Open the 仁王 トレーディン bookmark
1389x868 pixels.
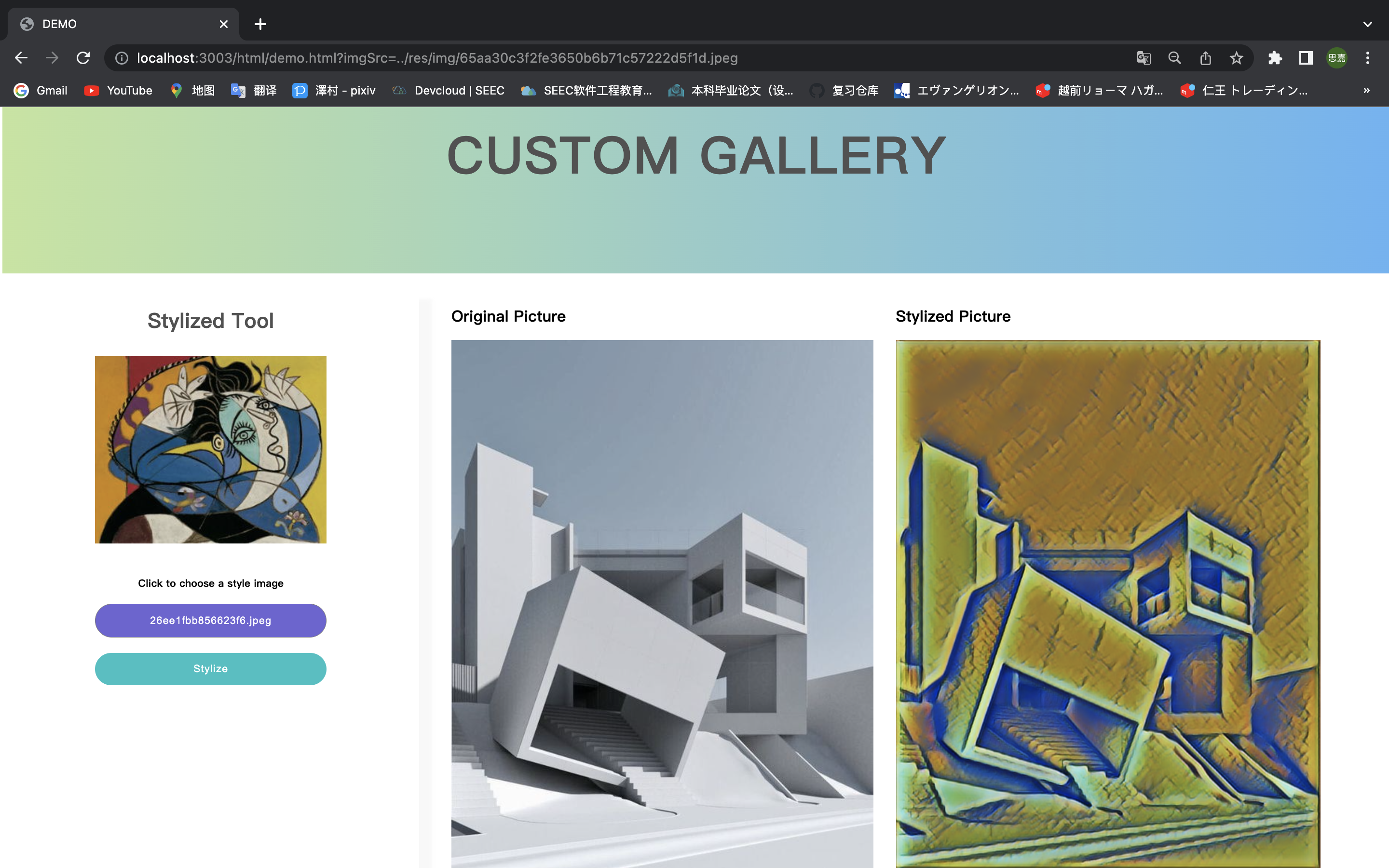pos(1244,90)
